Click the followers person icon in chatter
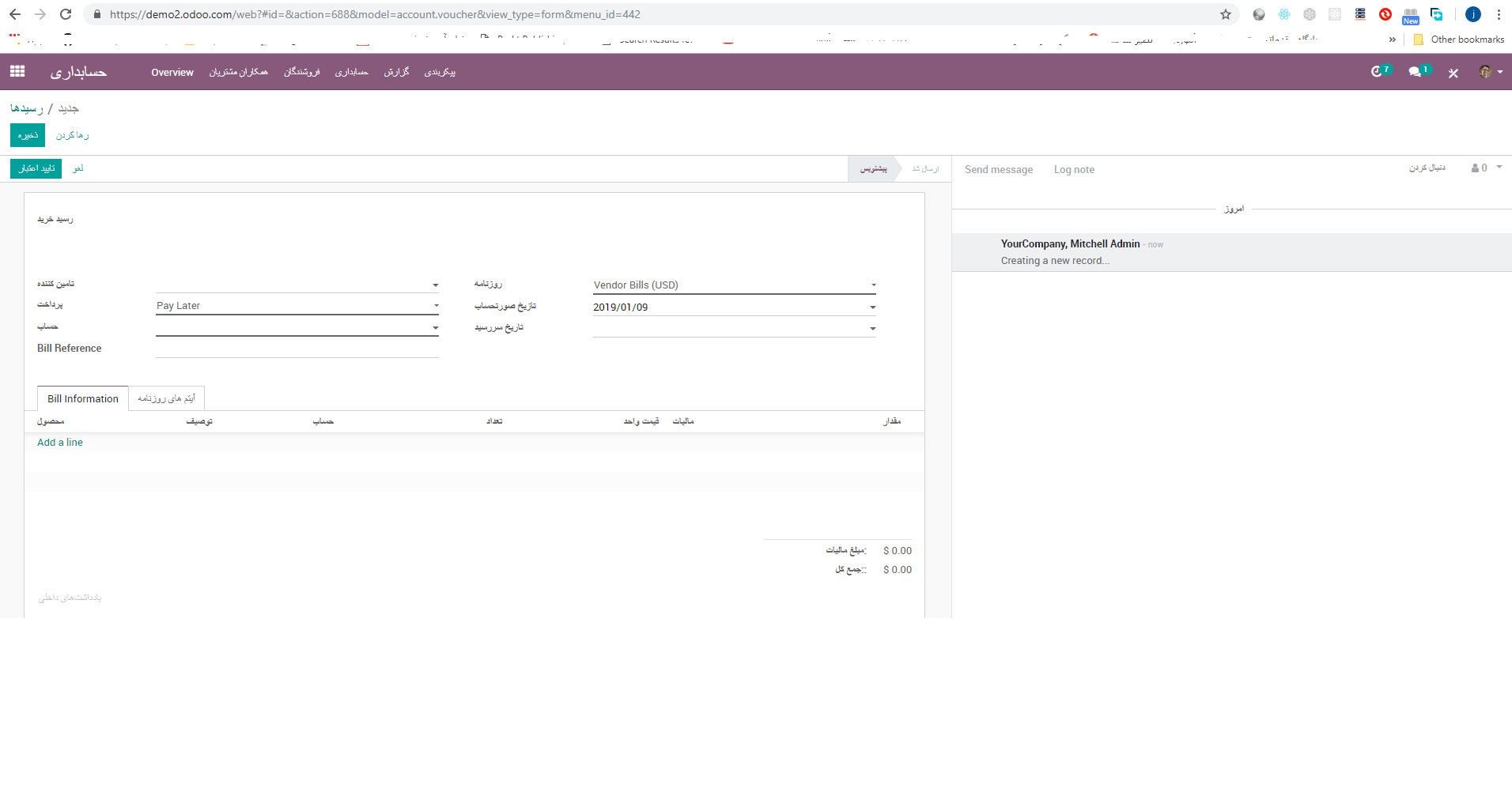Screen dimensions: 1512x811 [1473, 168]
